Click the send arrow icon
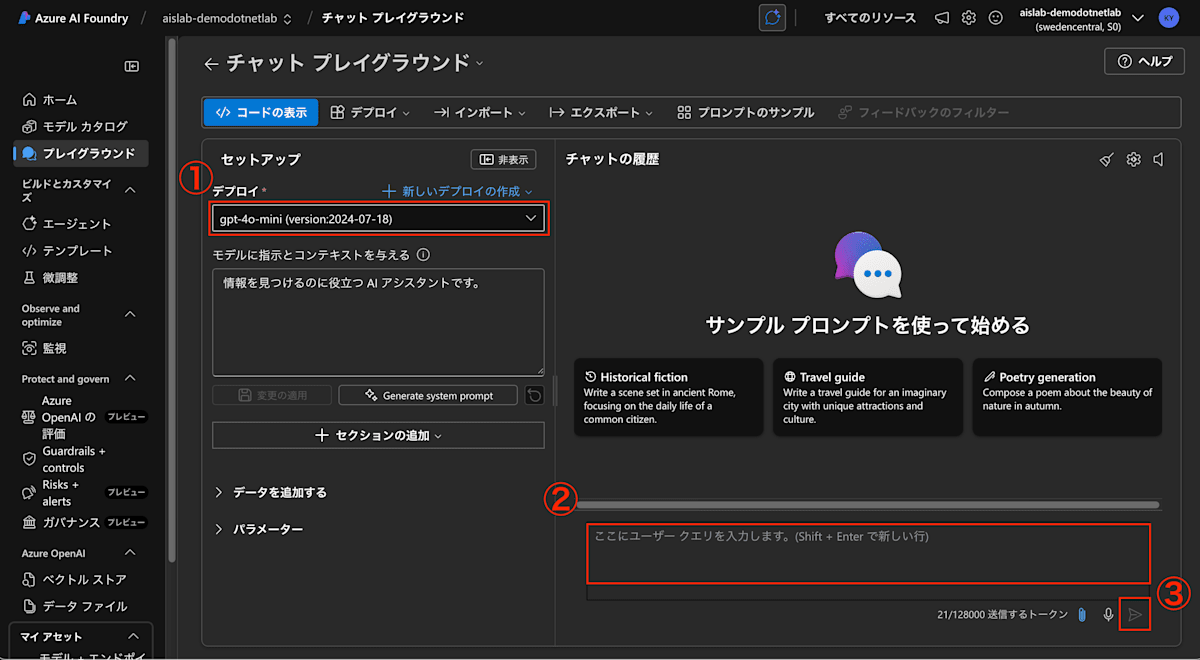 [x=1135, y=614]
